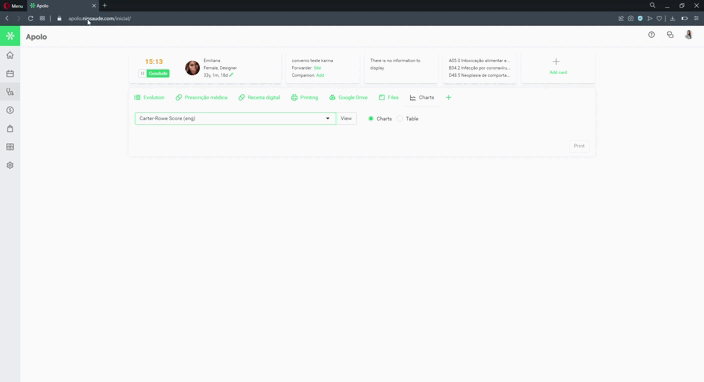
Task: Click the send flow arrow icon
Action: 650,18
